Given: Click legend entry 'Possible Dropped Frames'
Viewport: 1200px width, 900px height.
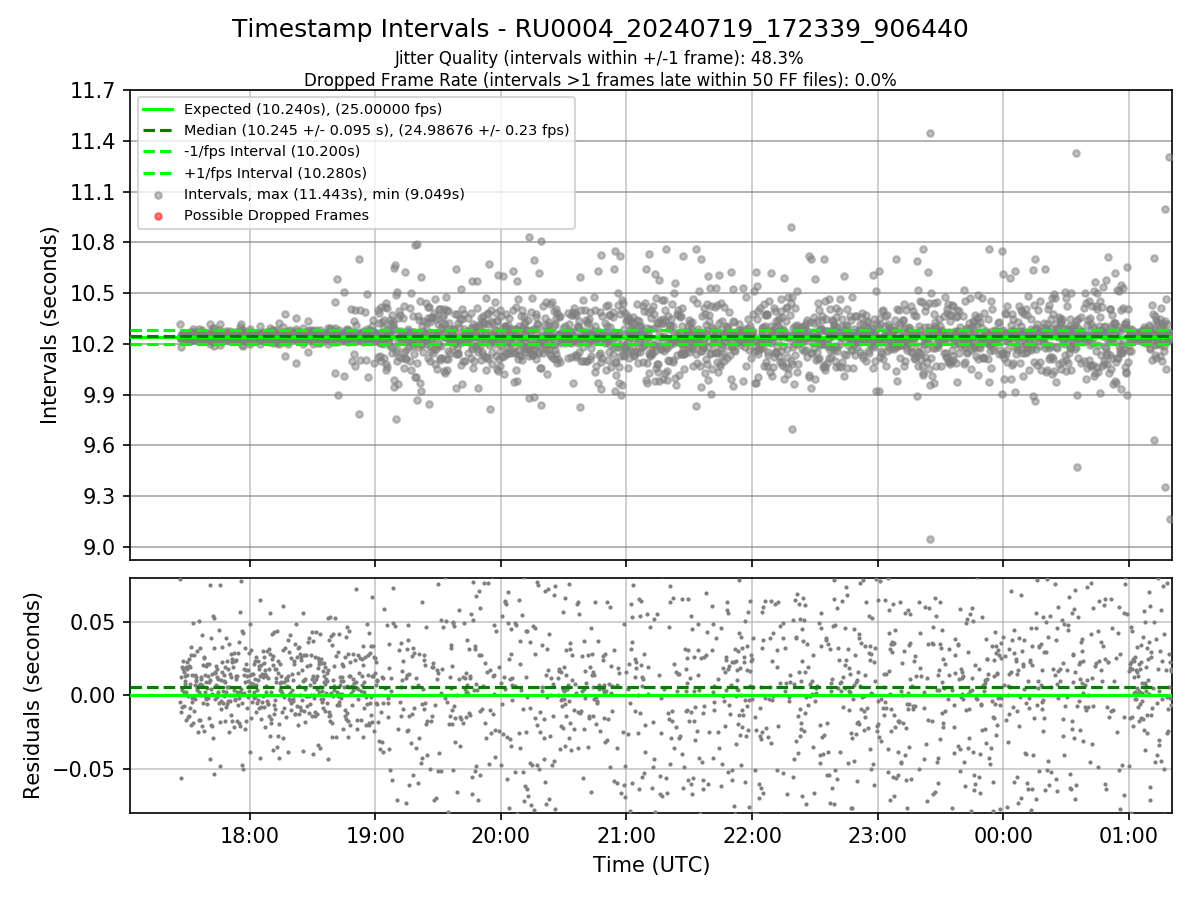Looking at the screenshot, I should pos(276,215).
